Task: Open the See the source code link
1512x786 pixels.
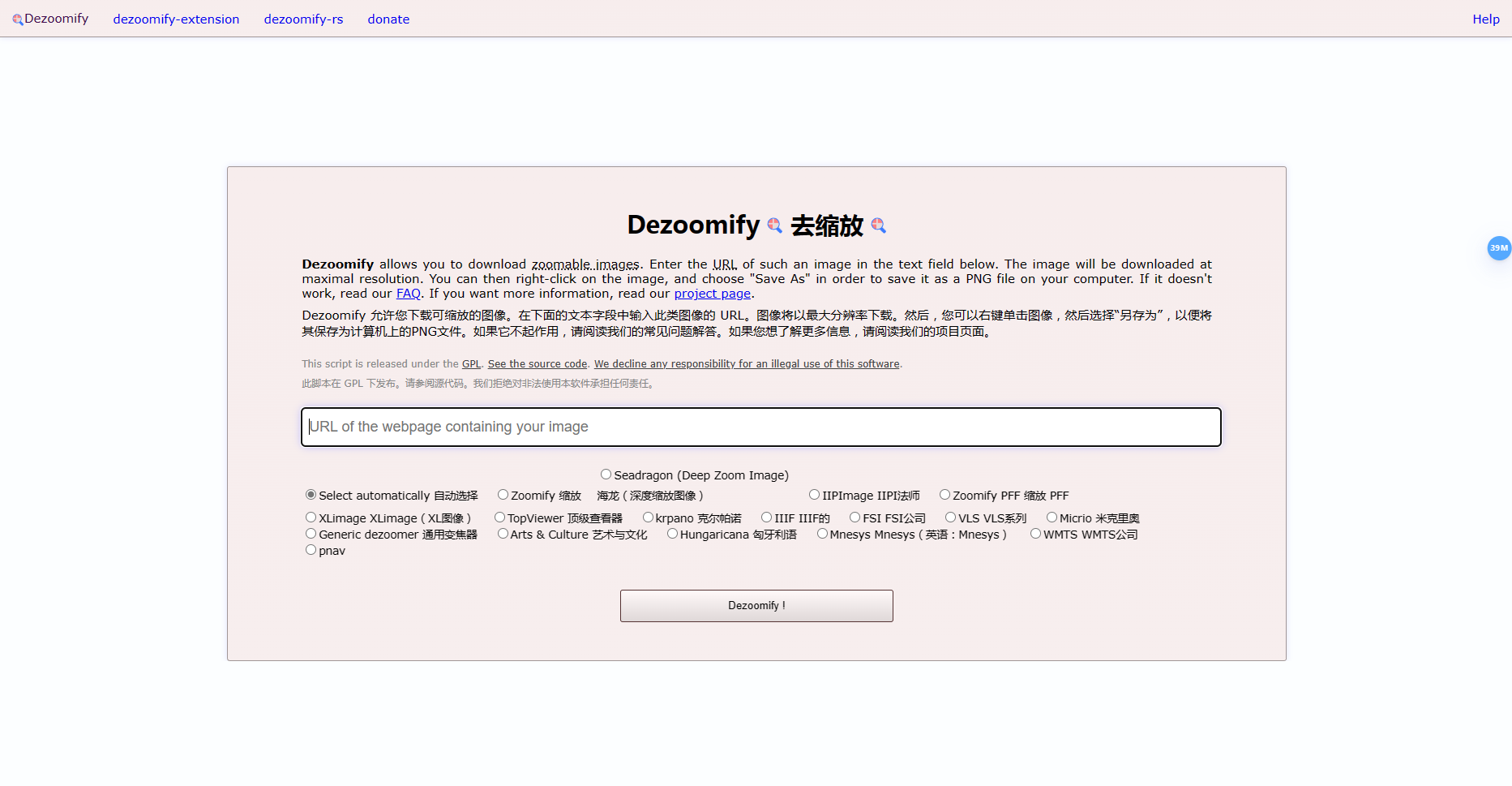Action: [538, 364]
